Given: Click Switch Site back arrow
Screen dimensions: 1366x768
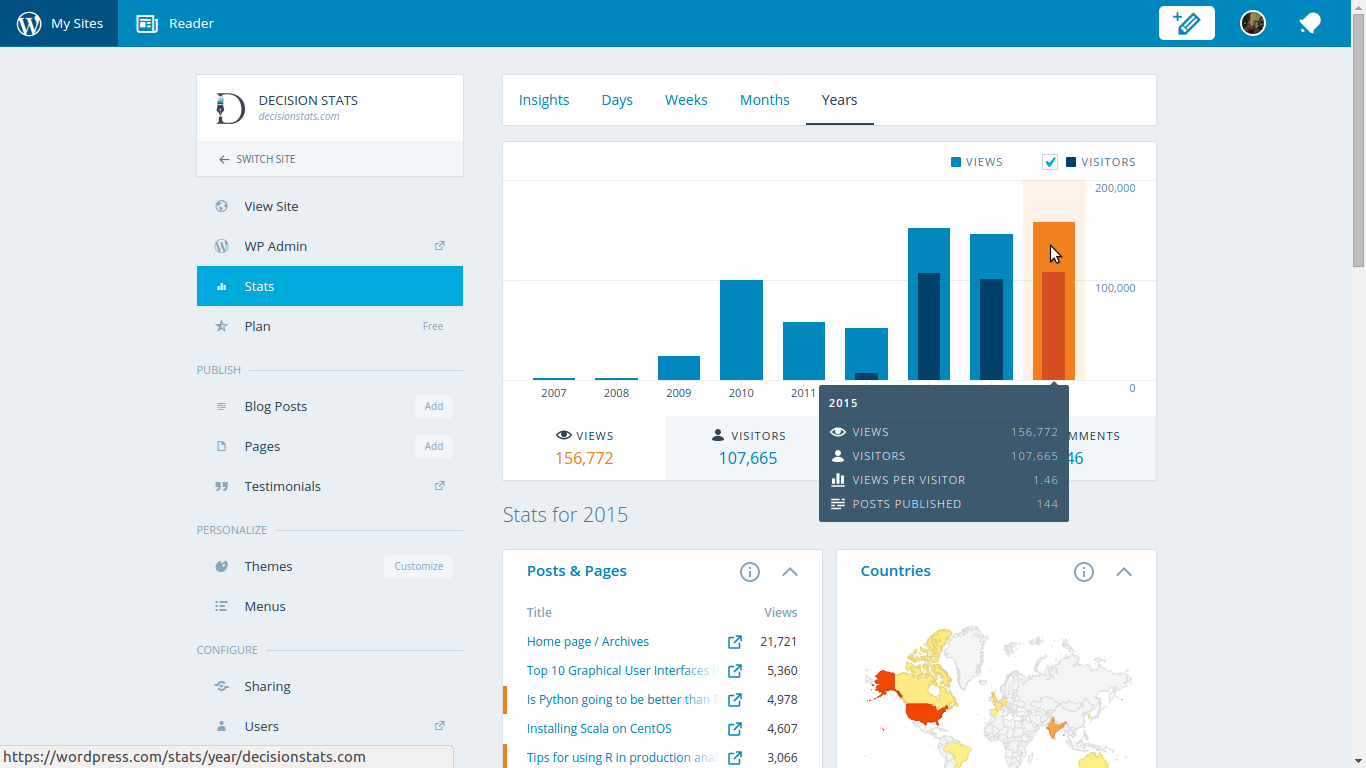Looking at the screenshot, I should pyautogui.click(x=224, y=159).
